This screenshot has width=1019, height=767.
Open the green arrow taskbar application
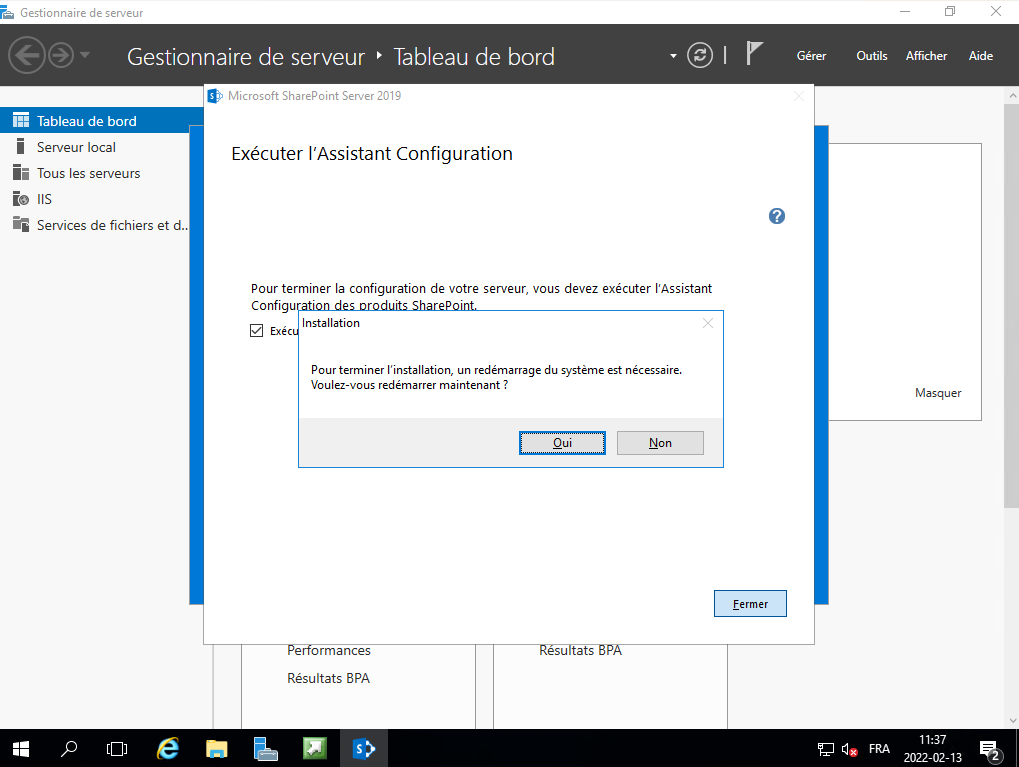click(x=315, y=749)
